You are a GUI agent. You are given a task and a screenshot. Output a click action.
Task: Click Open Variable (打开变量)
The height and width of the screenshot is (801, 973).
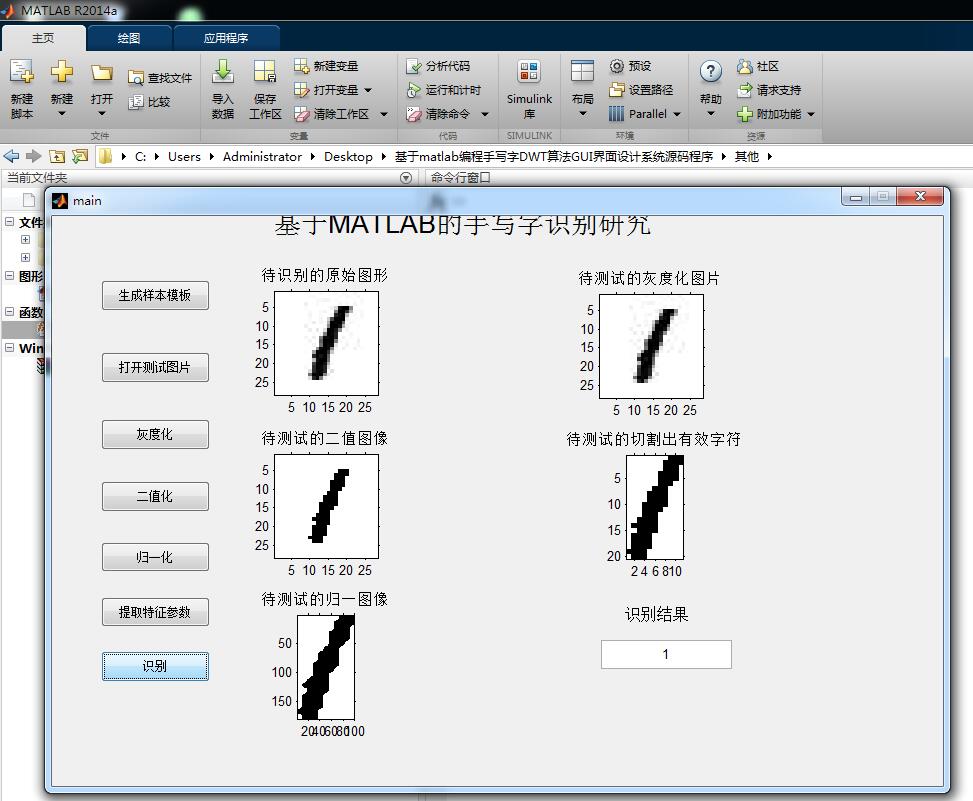click(326, 90)
